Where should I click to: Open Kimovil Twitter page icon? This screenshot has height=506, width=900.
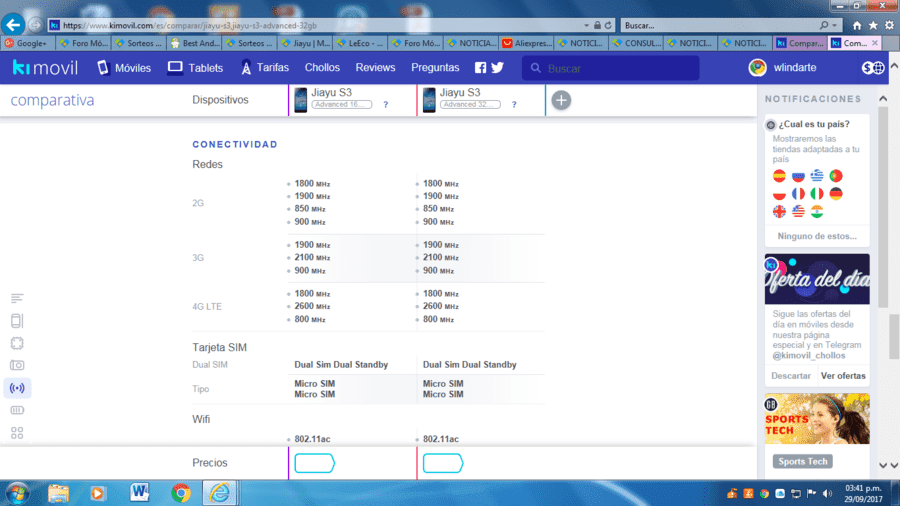coord(498,68)
